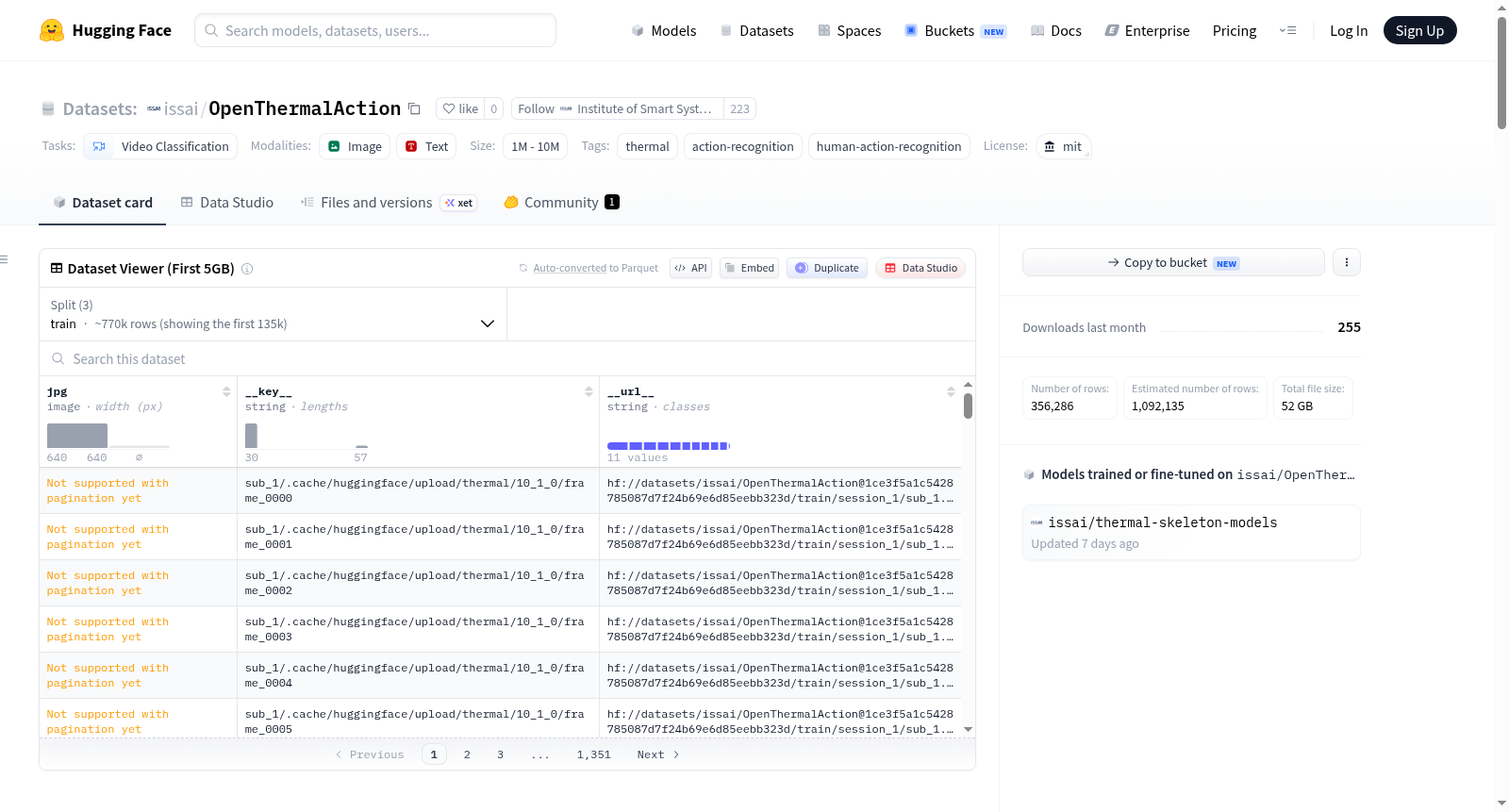Open the Spaces nav item
The width and height of the screenshot is (1509, 812).
pyautogui.click(x=849, y=30)
